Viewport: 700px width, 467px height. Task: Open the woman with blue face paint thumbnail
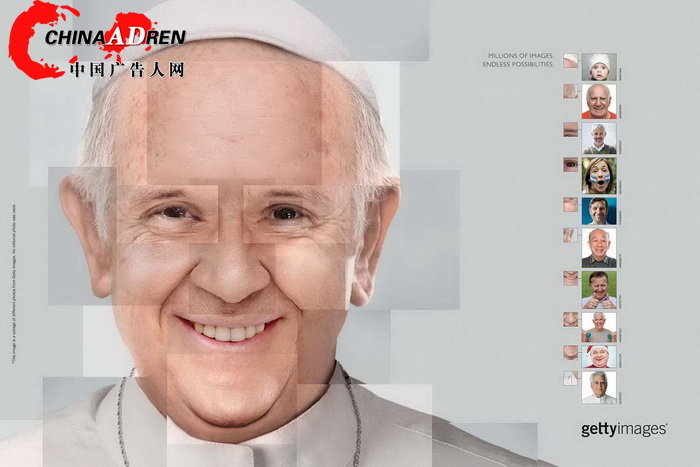(x=599, y=175)
